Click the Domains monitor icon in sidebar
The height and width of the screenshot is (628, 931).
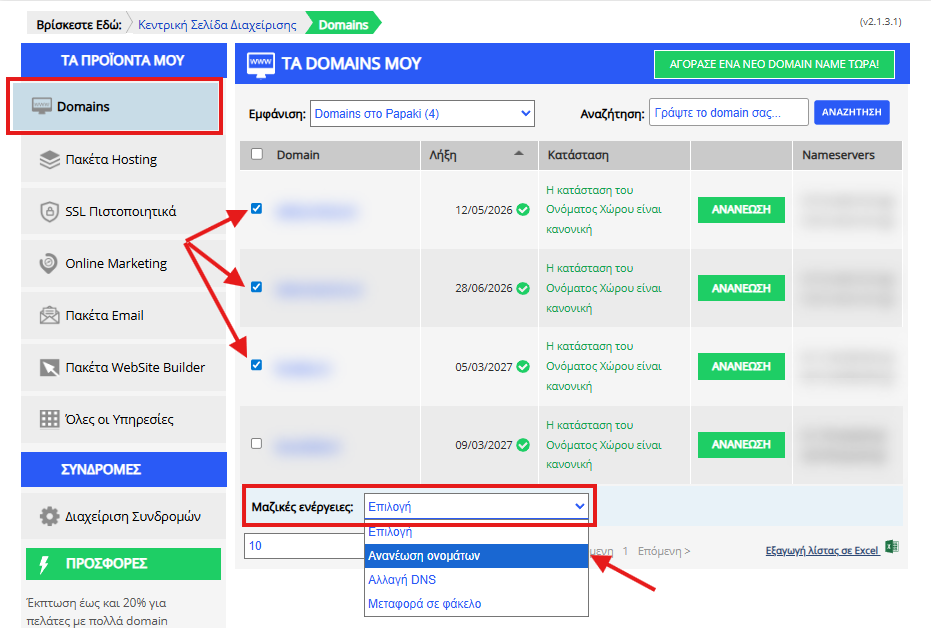pyautogui.click(x=42, y=106)
